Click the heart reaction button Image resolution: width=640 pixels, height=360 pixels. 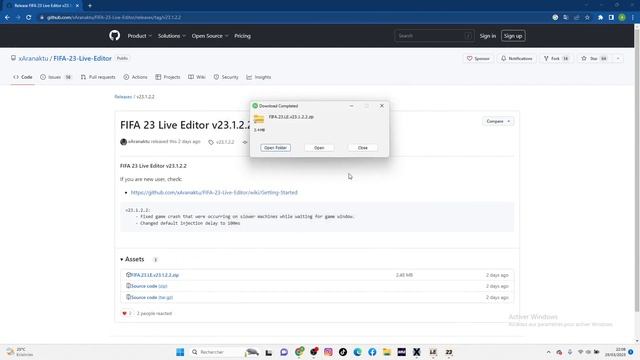pos(127,313)
